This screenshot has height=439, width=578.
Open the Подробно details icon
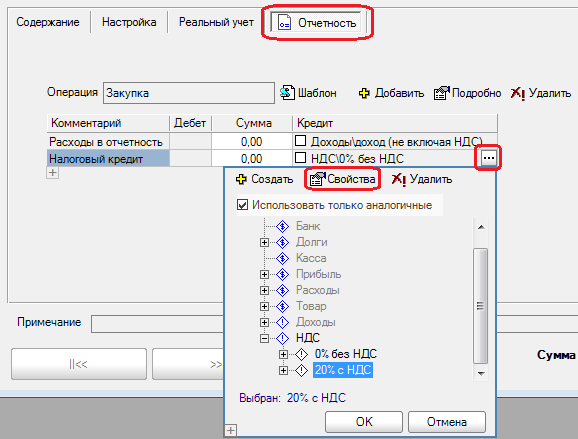coord(442,93)
